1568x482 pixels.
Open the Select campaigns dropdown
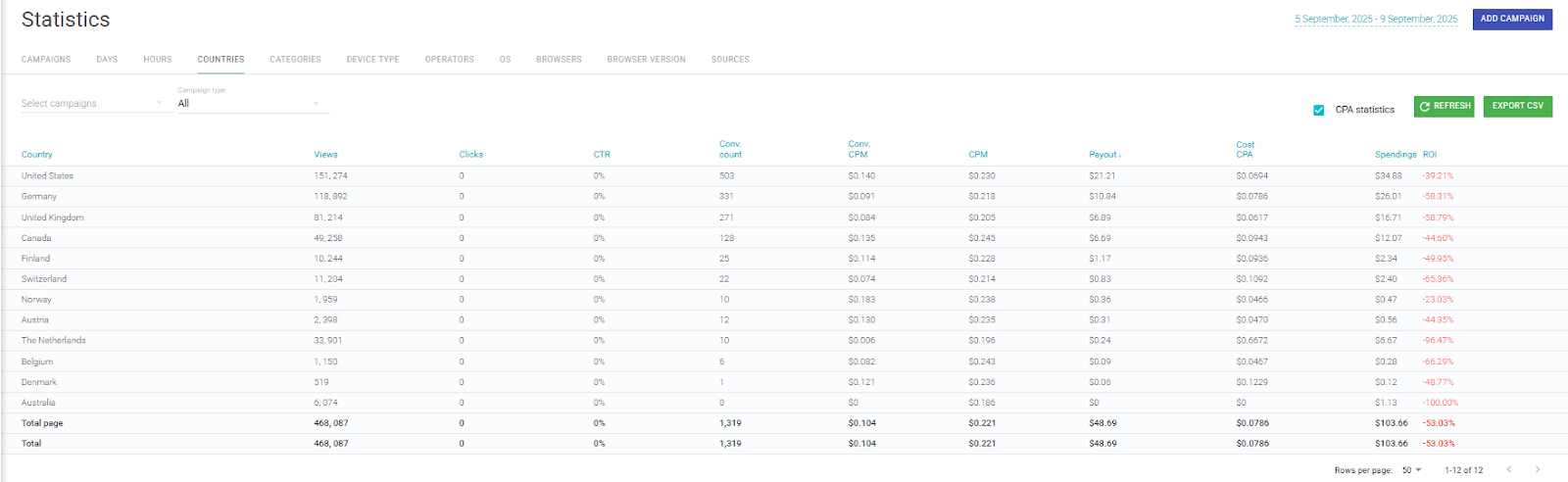click(x=92, y=103)
